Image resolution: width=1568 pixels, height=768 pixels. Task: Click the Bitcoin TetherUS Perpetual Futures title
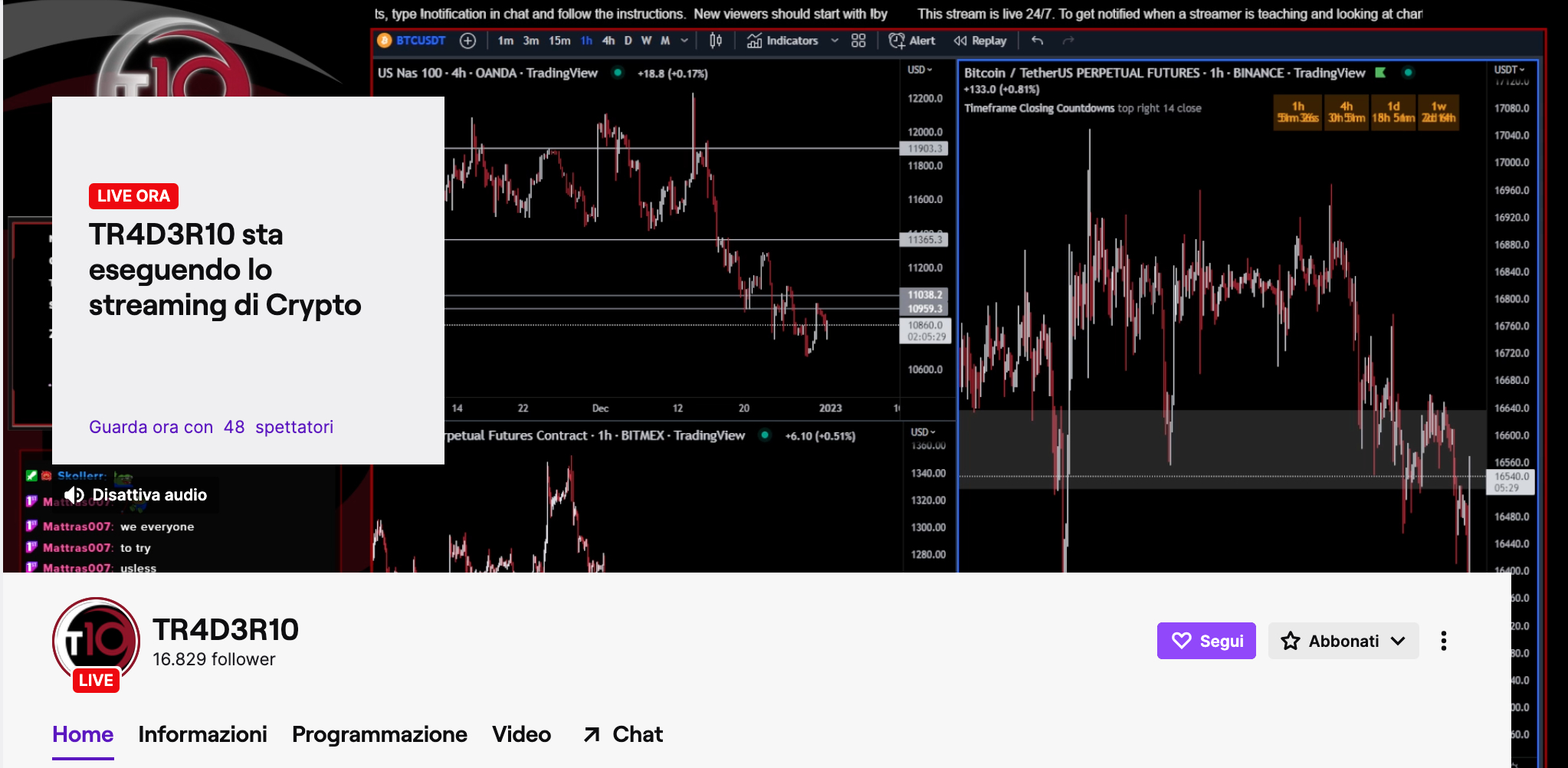click(x=1164, y=73)
